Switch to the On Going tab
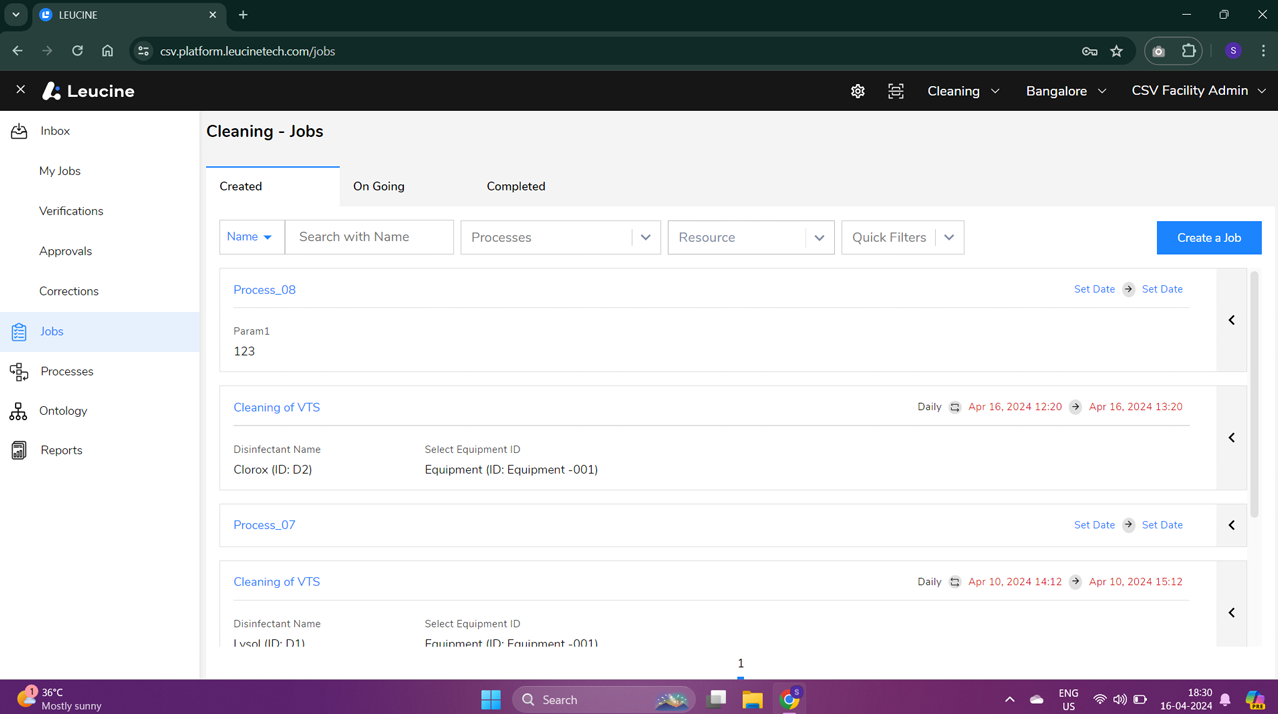 [379, 186]
